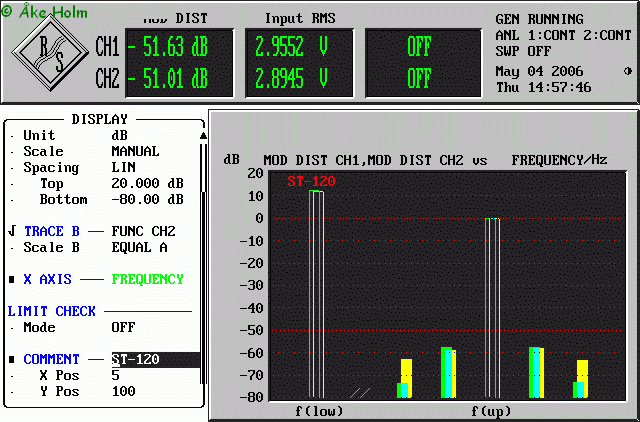
Task: Open the Limit Check Mode value OFF
Action: click(x=123, y=327)
